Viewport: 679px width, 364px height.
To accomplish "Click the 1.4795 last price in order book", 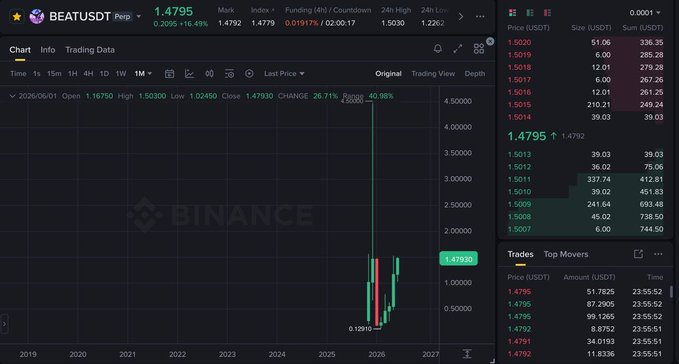I will tap(527, 136).
